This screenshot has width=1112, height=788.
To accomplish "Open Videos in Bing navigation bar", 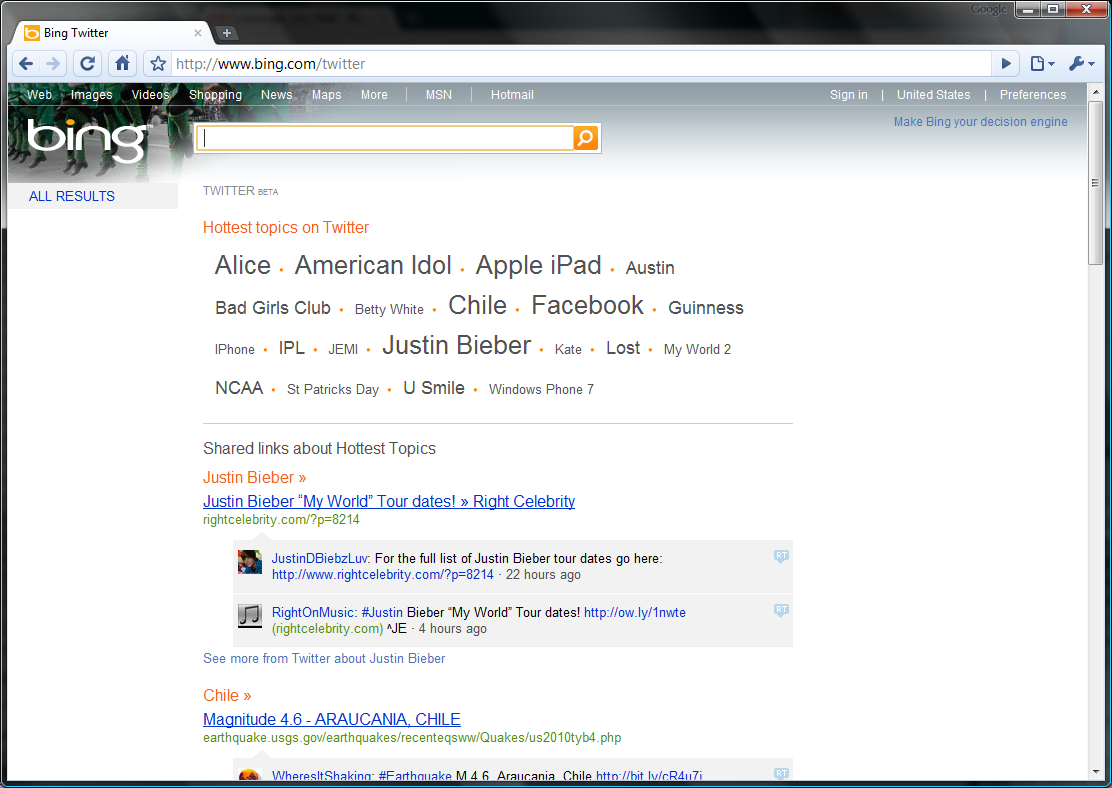I will (150, 95).
